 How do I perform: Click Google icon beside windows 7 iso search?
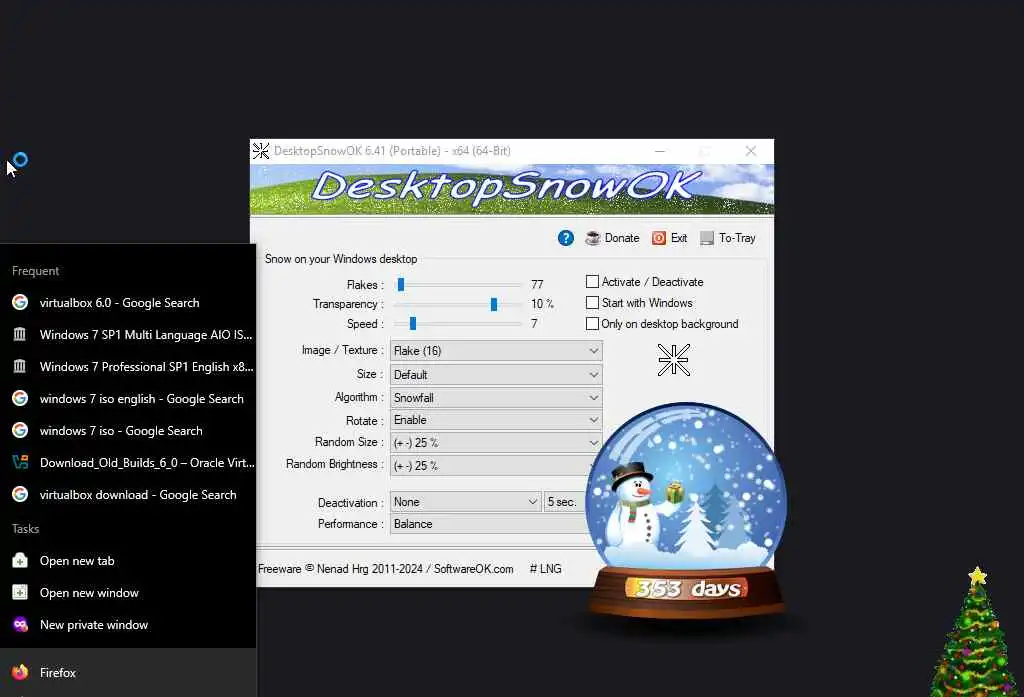20,430
